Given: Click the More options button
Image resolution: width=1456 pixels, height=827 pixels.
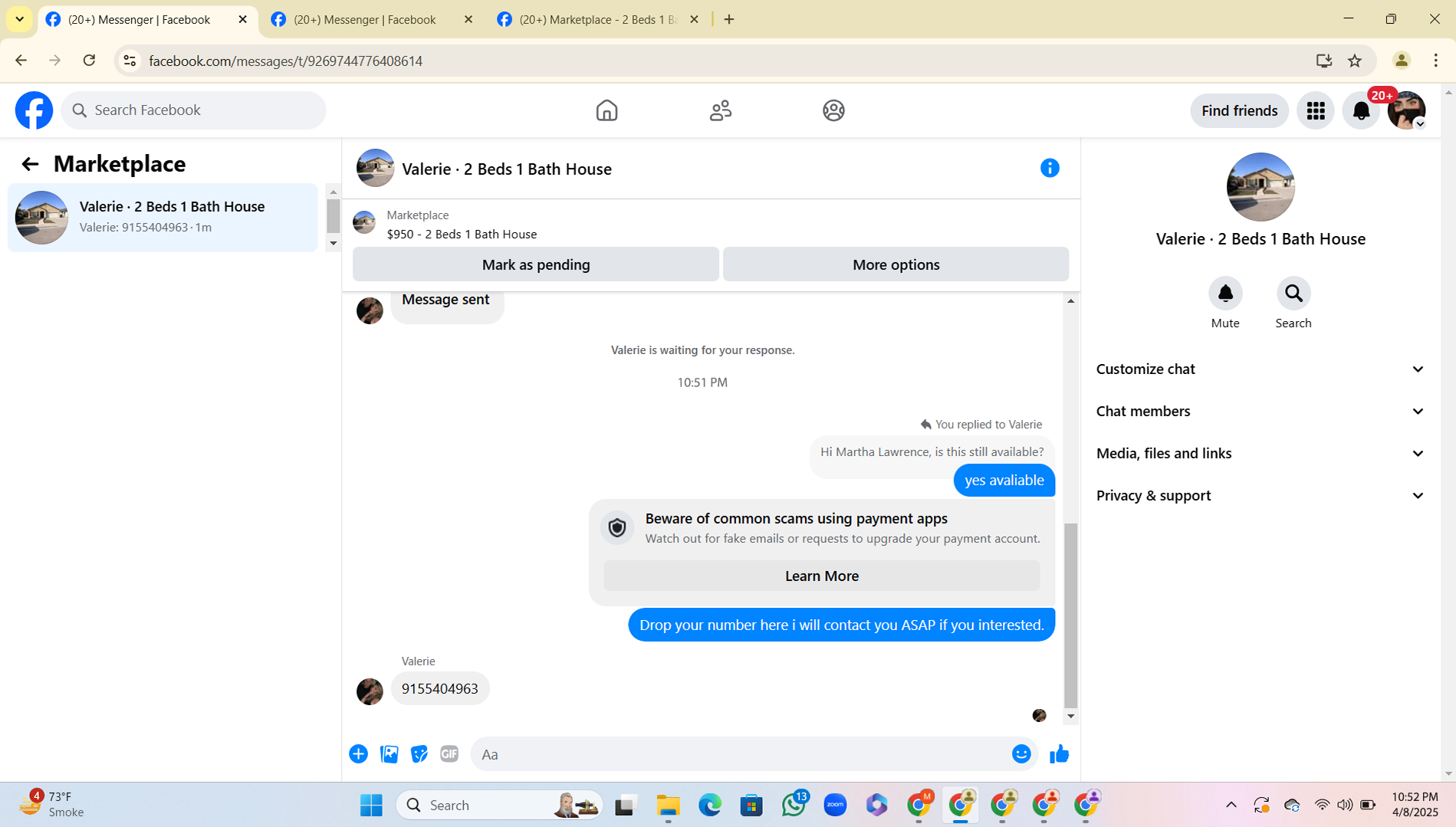Looking at the screenshot, I should (x=896, y=264).
